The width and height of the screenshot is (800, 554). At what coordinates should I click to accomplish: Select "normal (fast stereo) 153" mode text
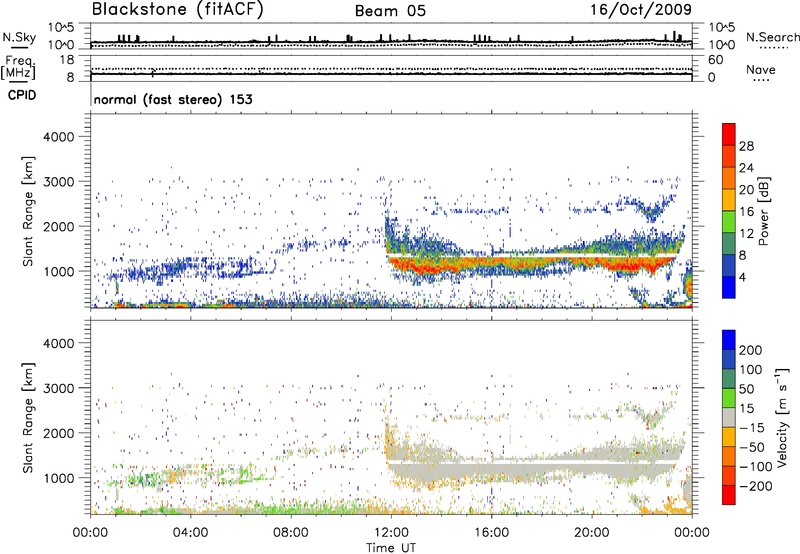pyautogui.click(x=173, y=99)
